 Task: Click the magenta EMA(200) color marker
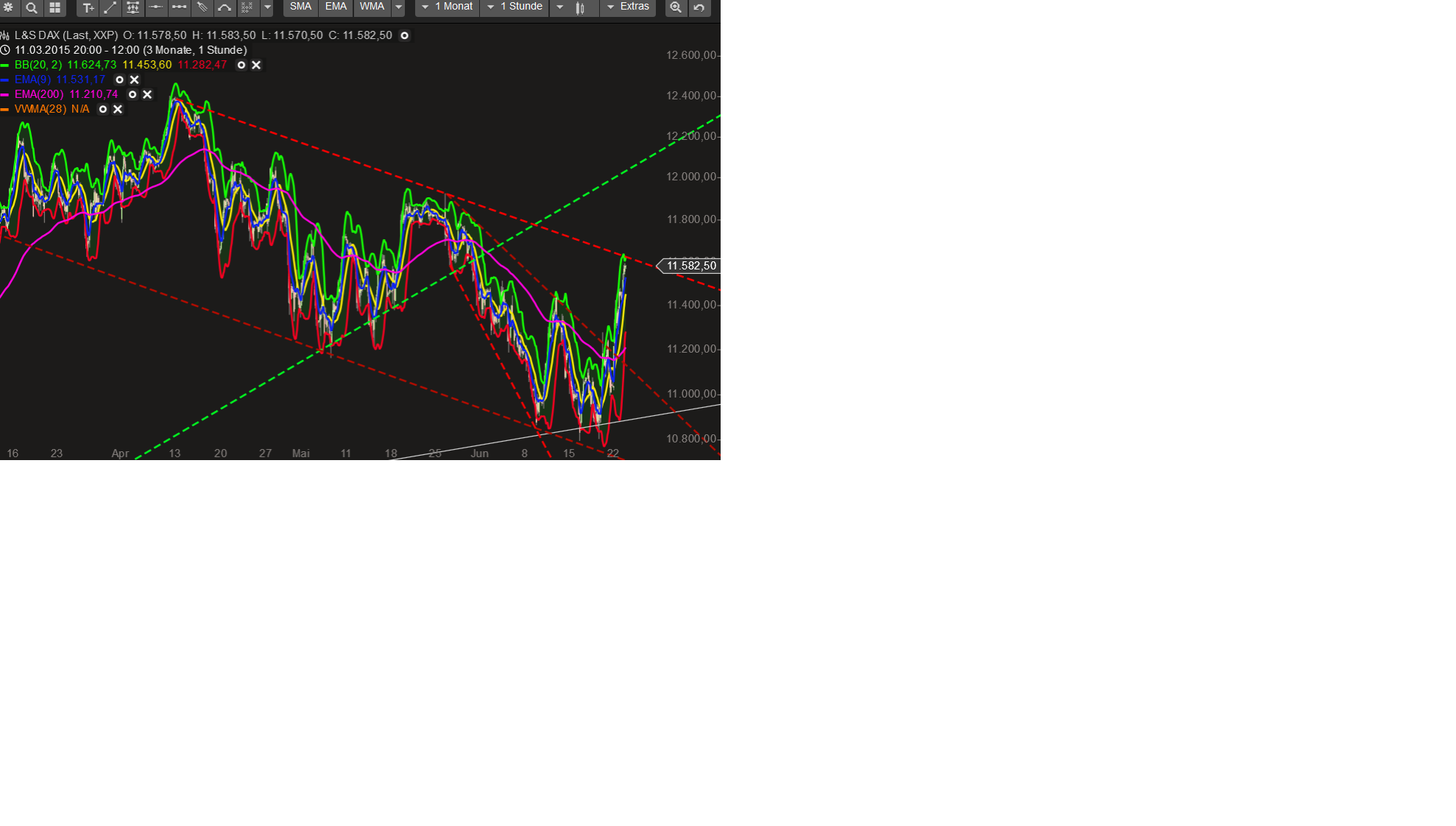[4, 94]
